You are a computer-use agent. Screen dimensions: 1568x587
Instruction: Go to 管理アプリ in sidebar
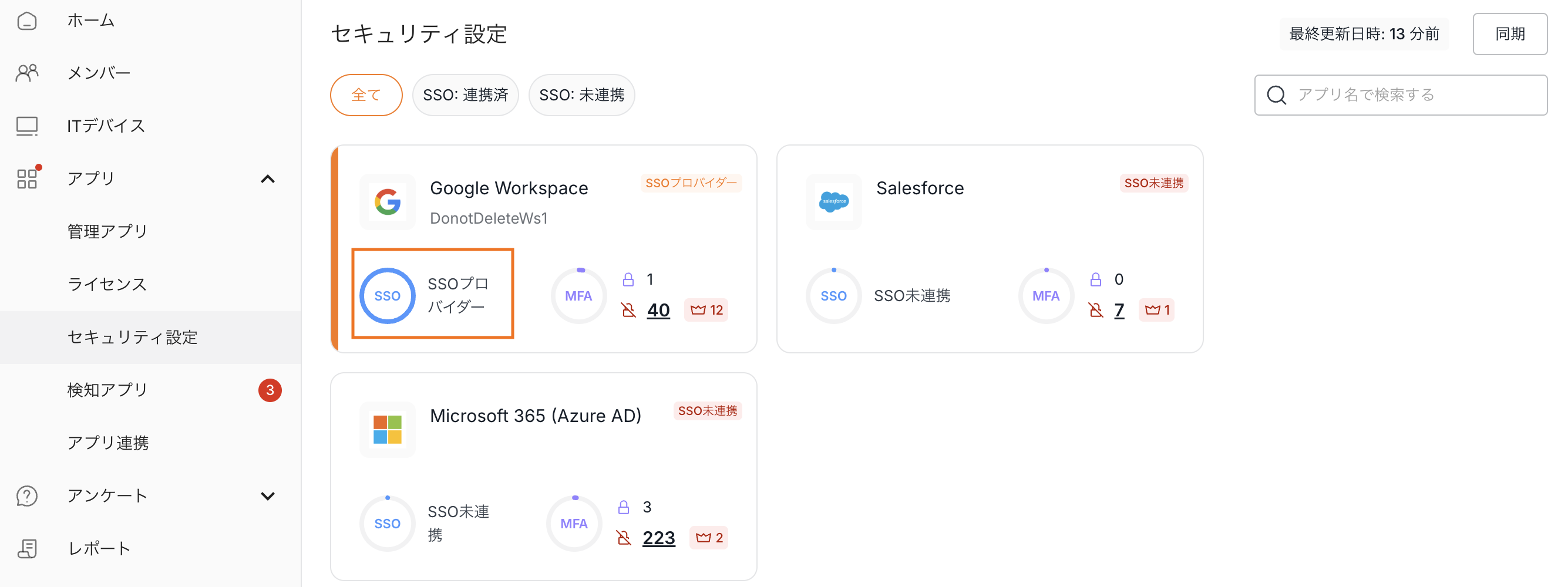pyautogui.click(x=107, y=231)
